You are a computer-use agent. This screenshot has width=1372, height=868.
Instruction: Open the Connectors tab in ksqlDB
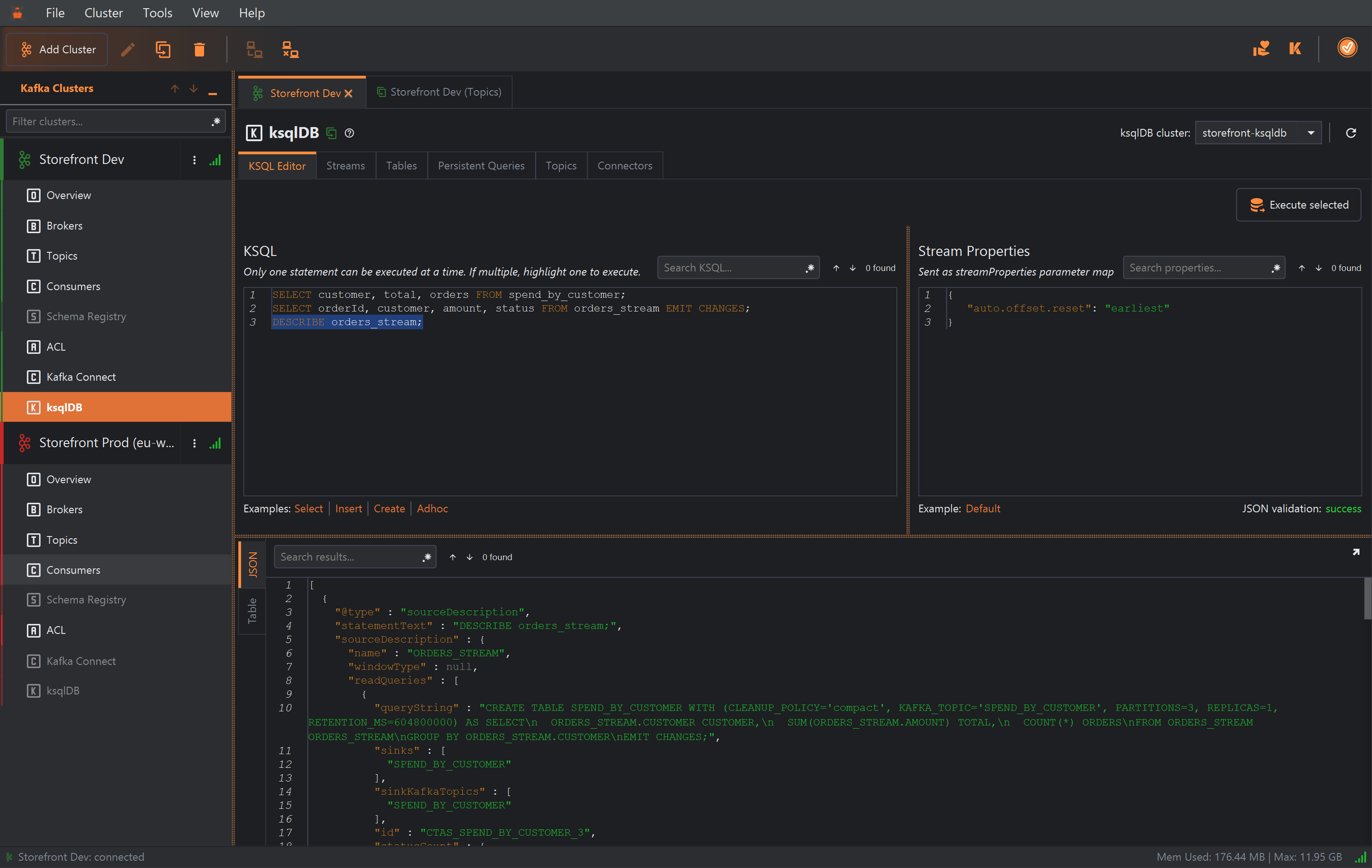click(x=625, y=166)
